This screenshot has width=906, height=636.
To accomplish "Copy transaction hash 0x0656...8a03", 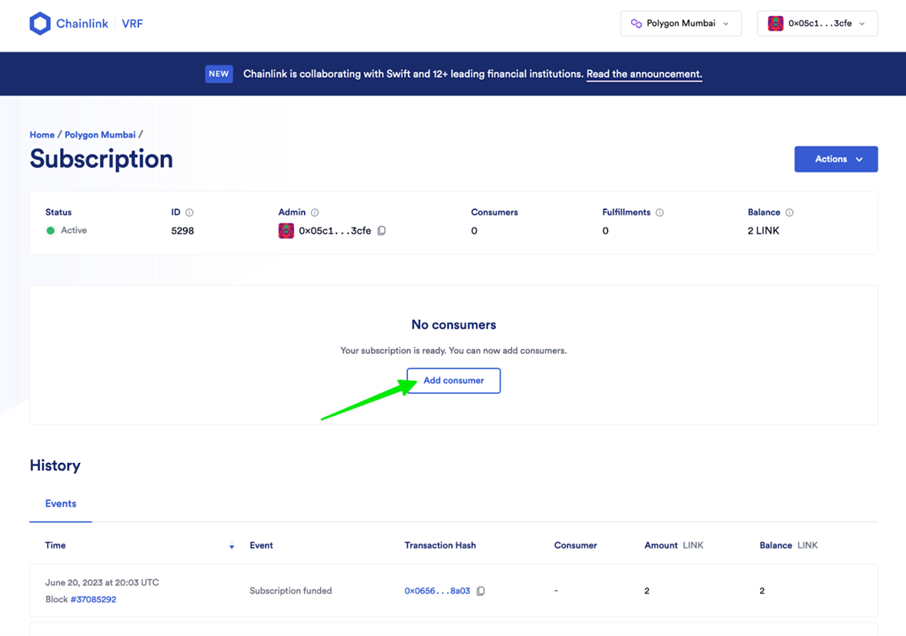I will [481, 591].
